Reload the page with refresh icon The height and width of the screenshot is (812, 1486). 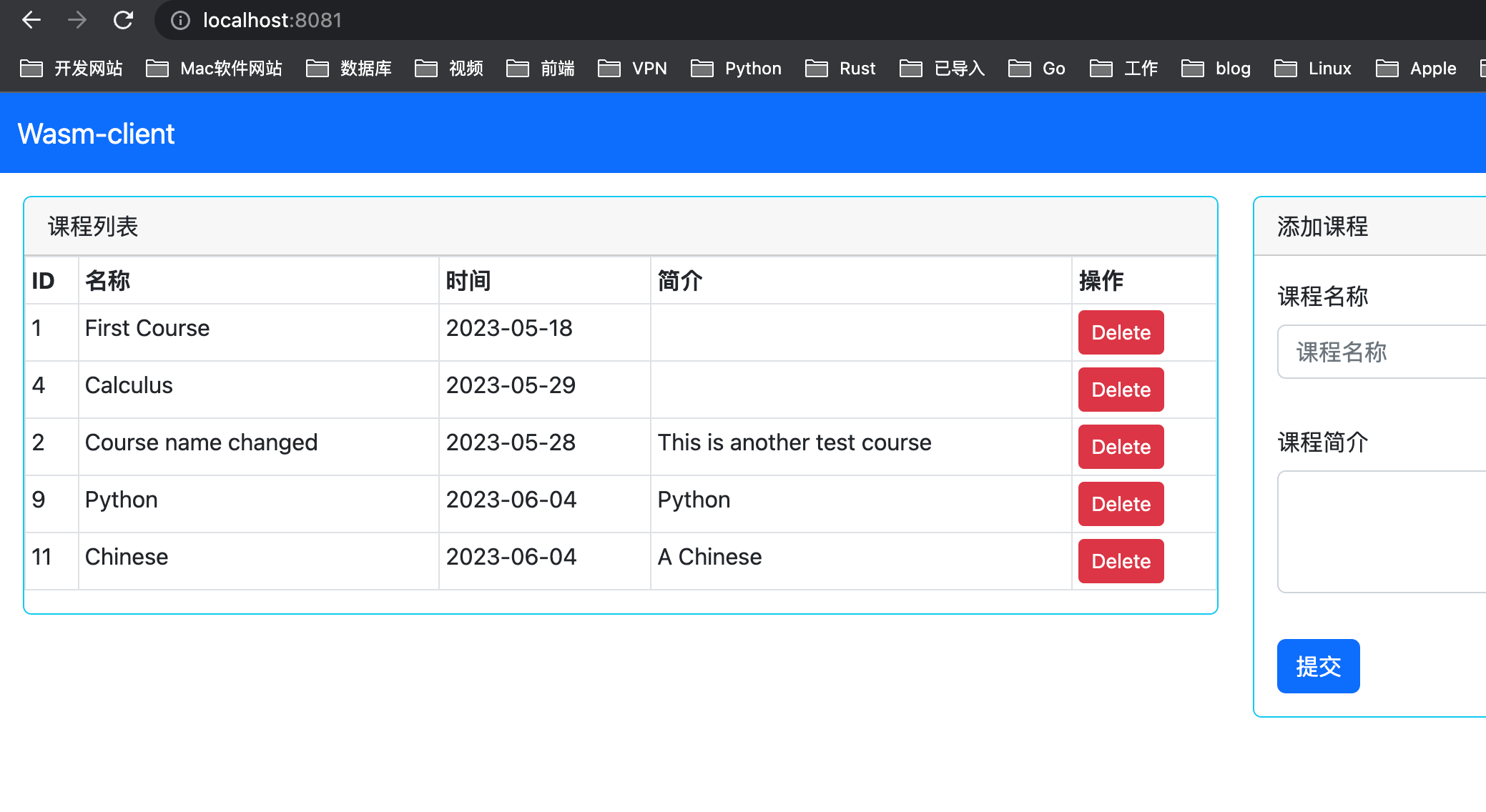(x=123, y=20)
